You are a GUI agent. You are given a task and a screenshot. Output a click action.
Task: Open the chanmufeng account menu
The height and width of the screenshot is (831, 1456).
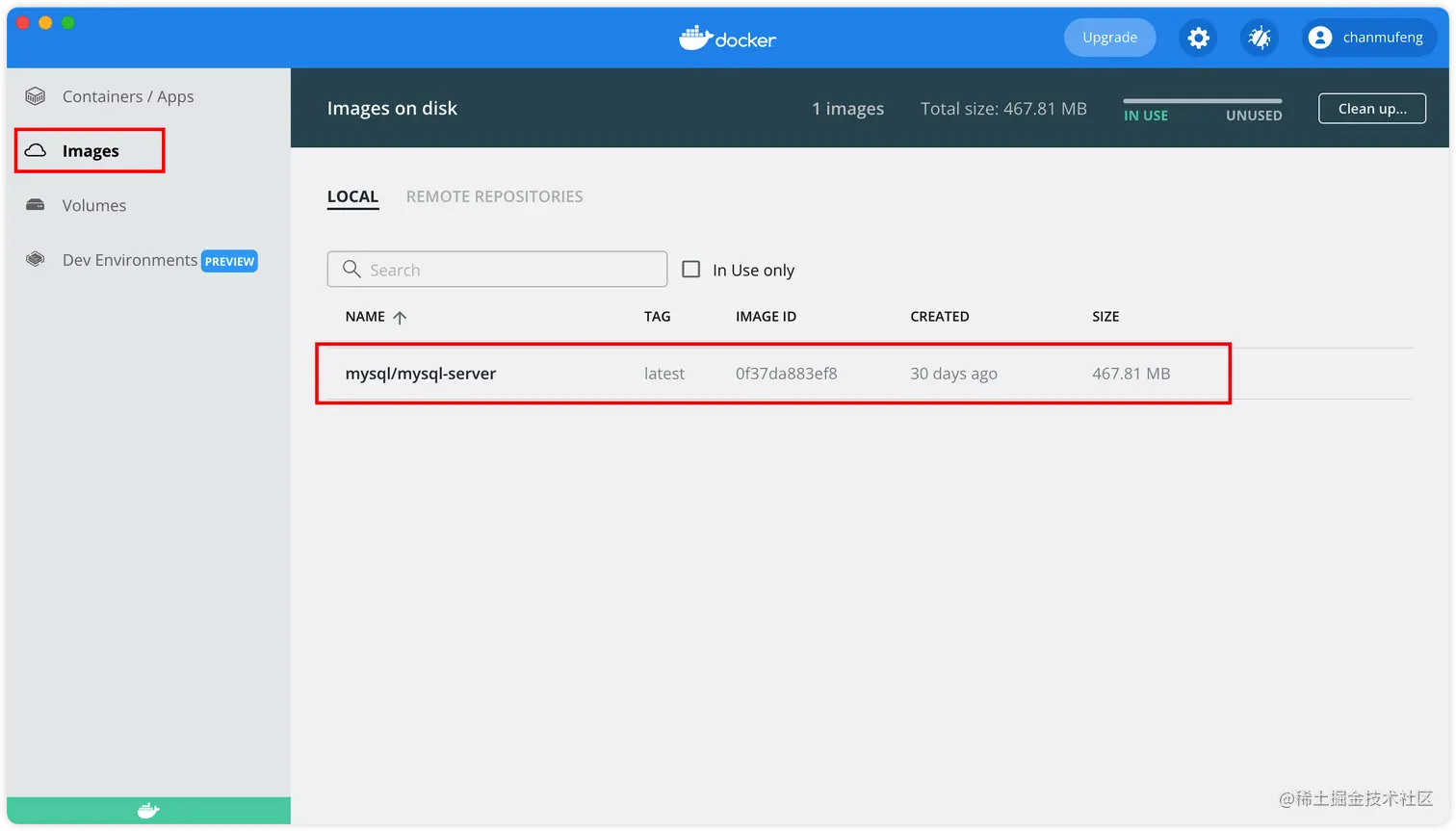pos(1369,38)
